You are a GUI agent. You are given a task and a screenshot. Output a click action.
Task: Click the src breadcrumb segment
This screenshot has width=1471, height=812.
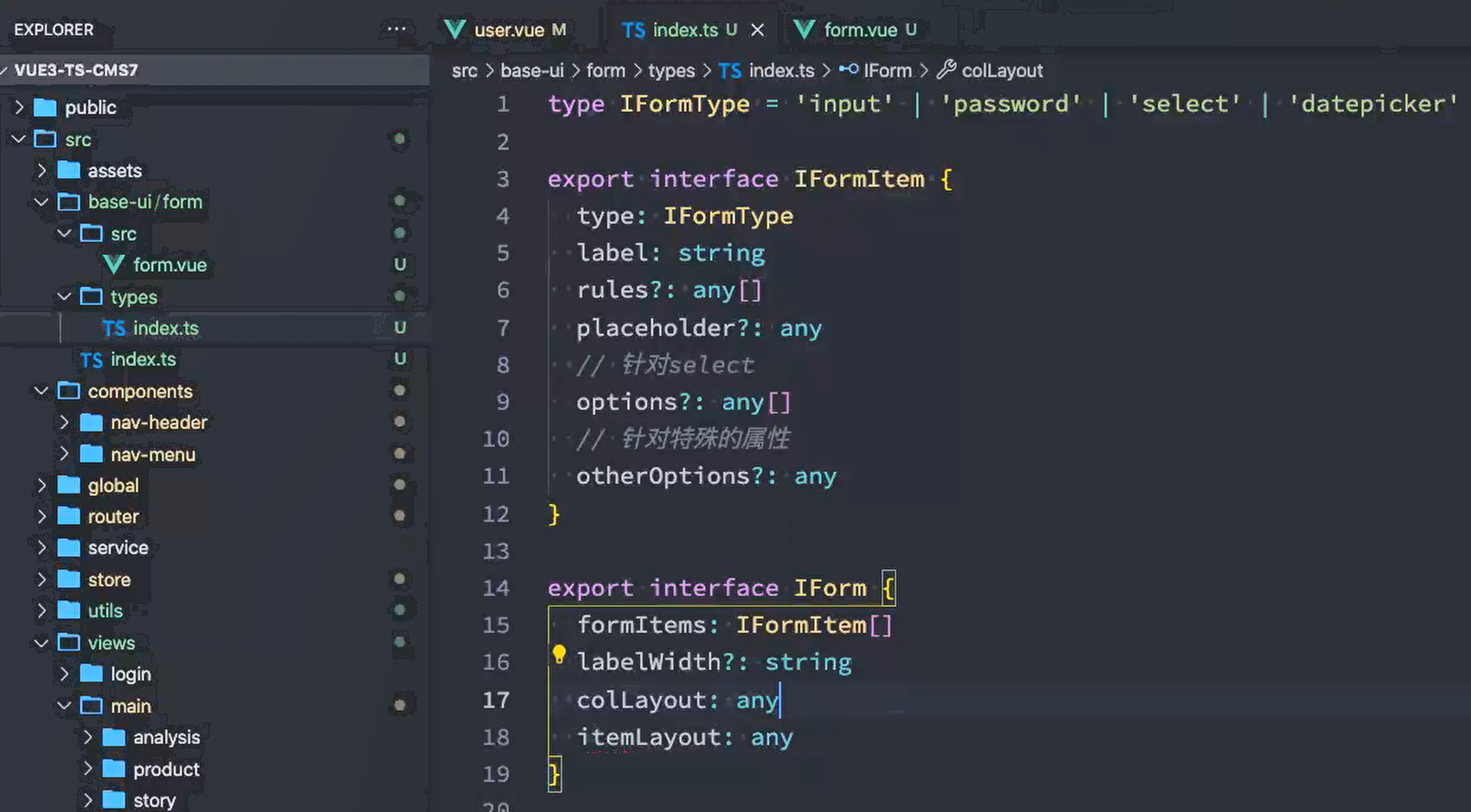point(465,71)
